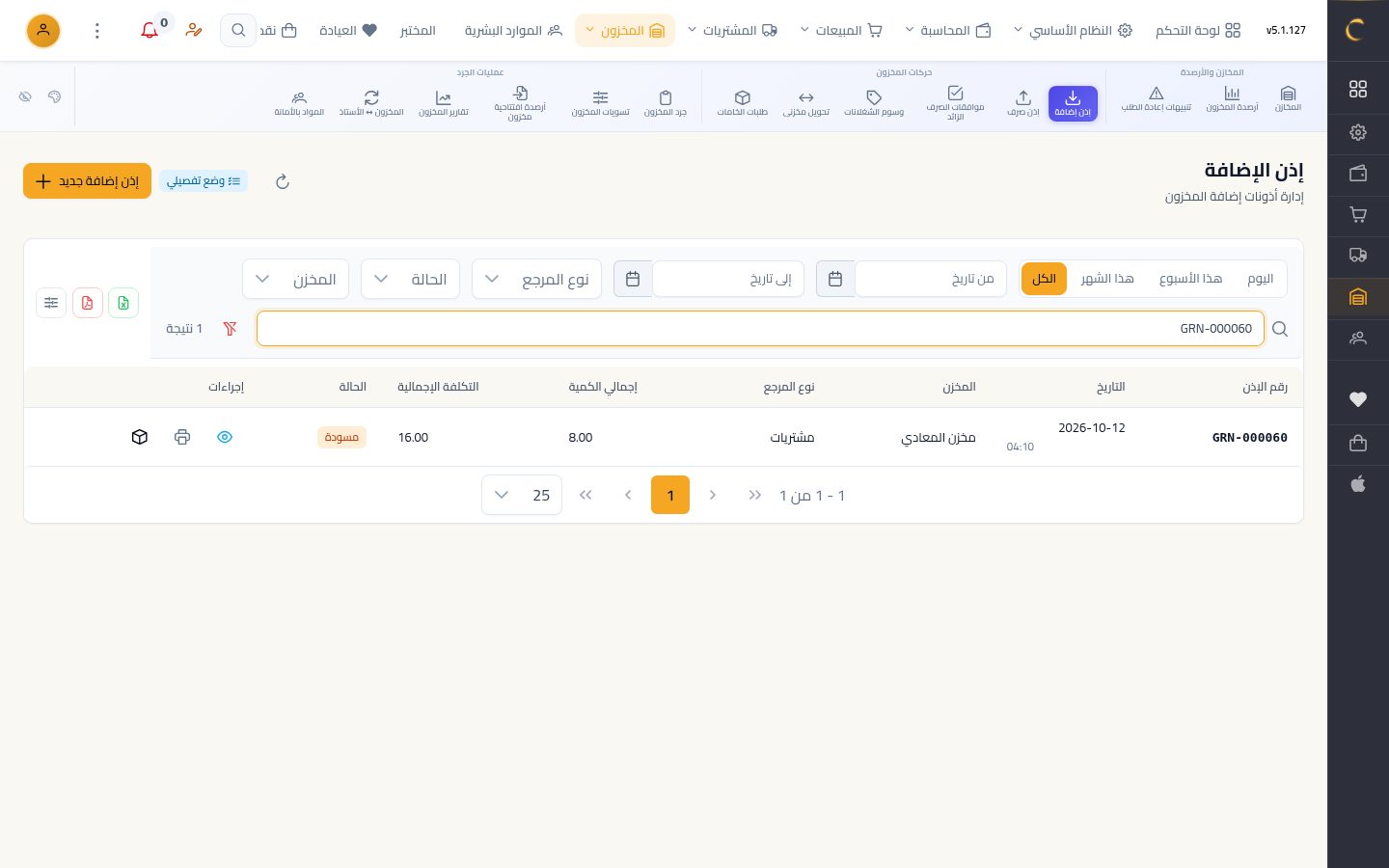This screenshot has width=1389, height=868.
Task: Open جرد المخزون clipboard tool
Action: [x=666, y=103]
